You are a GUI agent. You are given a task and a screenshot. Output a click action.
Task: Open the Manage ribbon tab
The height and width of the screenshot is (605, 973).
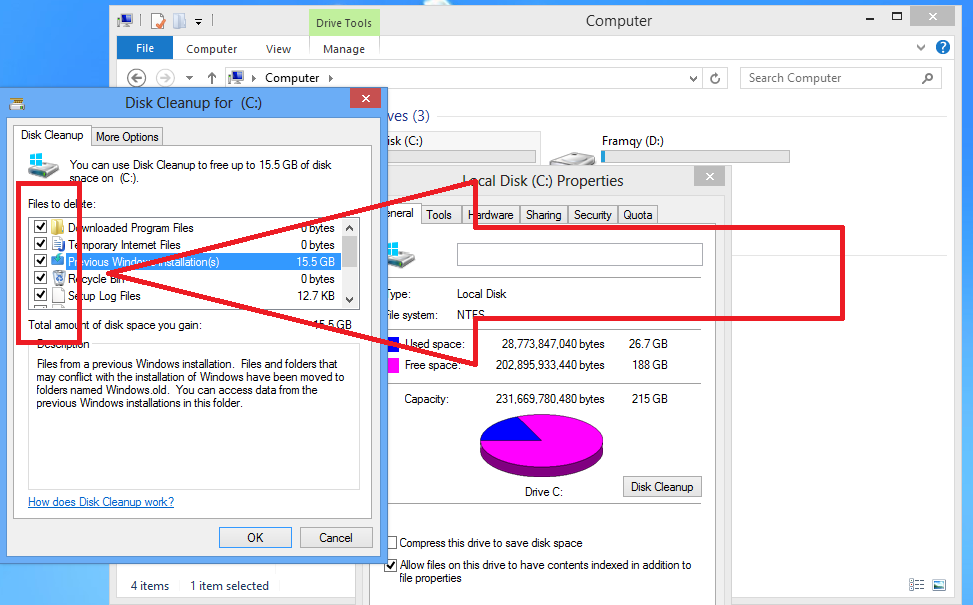point(344,48)
